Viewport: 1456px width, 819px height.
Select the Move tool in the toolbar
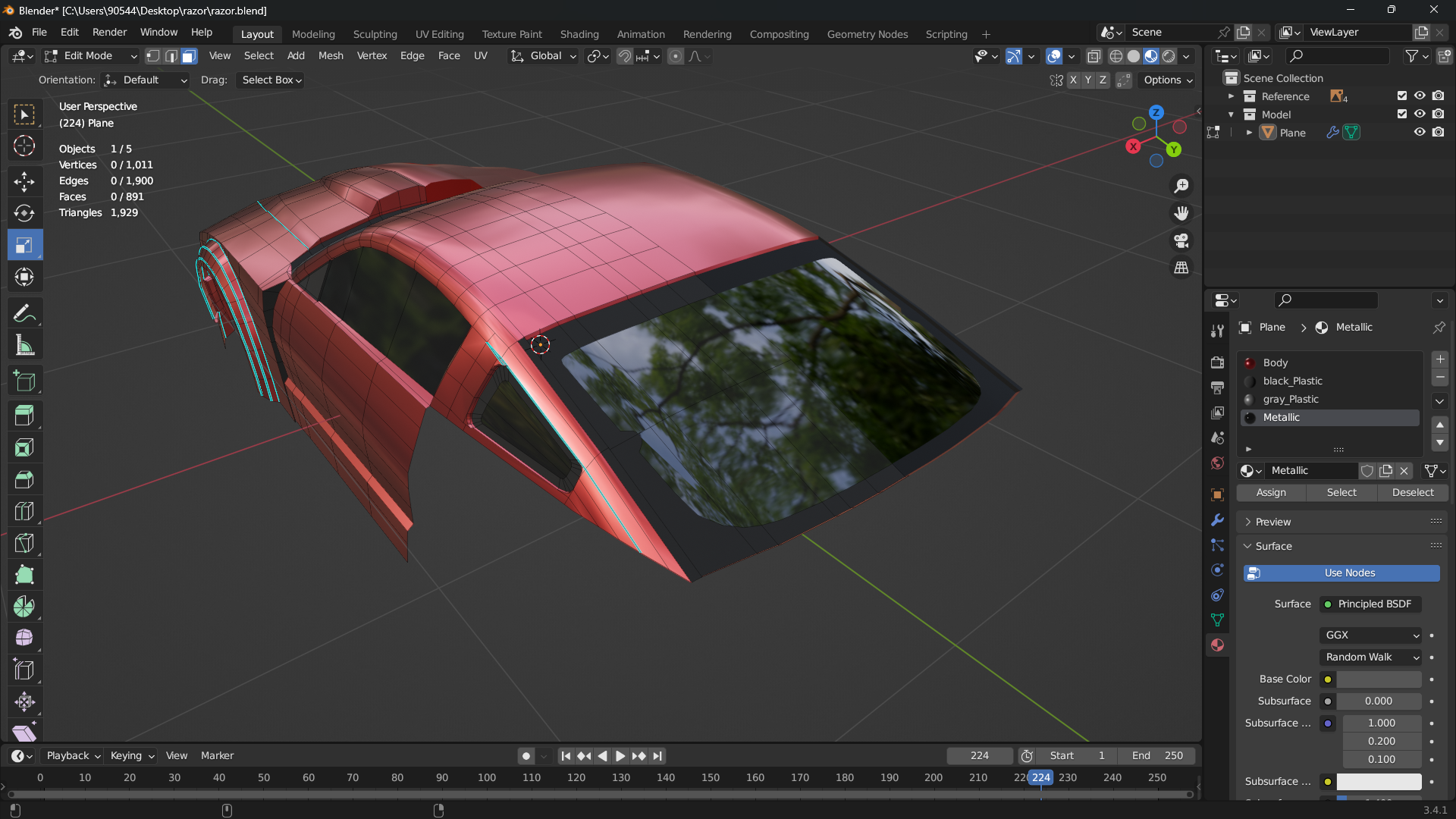click(24, 181)
